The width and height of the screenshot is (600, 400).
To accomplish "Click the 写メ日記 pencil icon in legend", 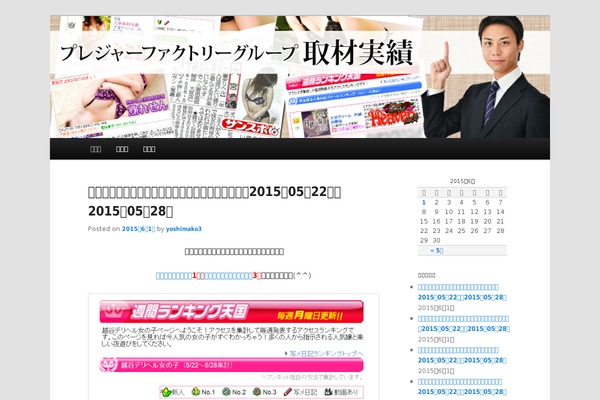I will tap(288, 392).
